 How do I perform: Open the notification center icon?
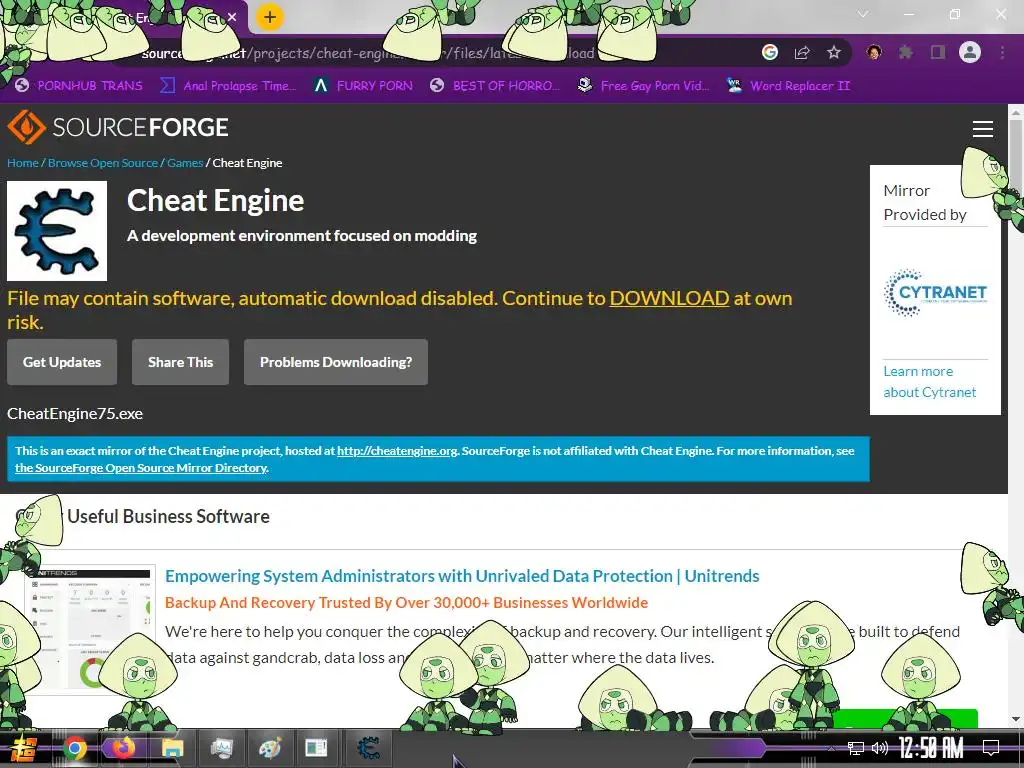(x=991, y=748)
